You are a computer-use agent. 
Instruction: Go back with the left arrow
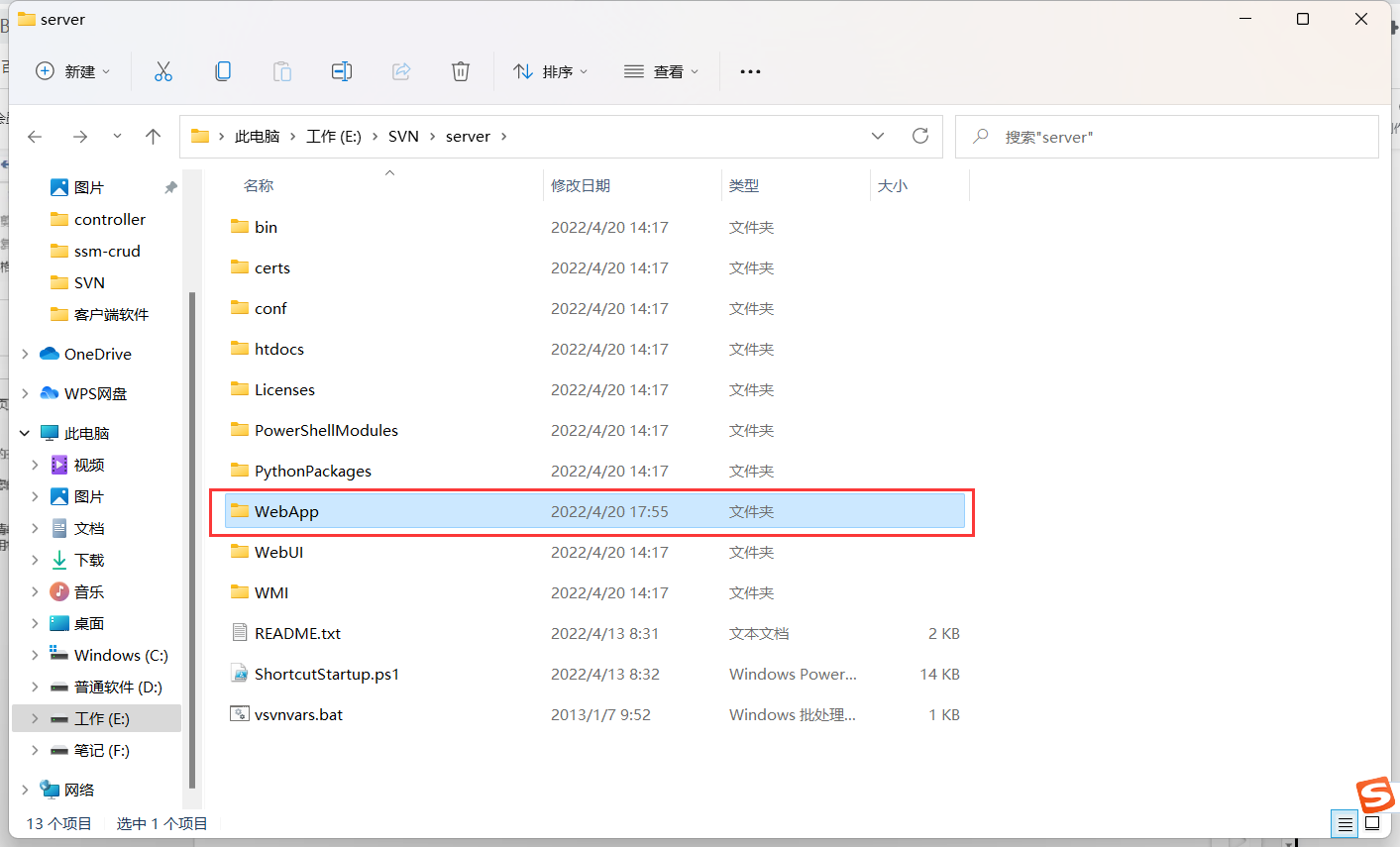(35, 137)
